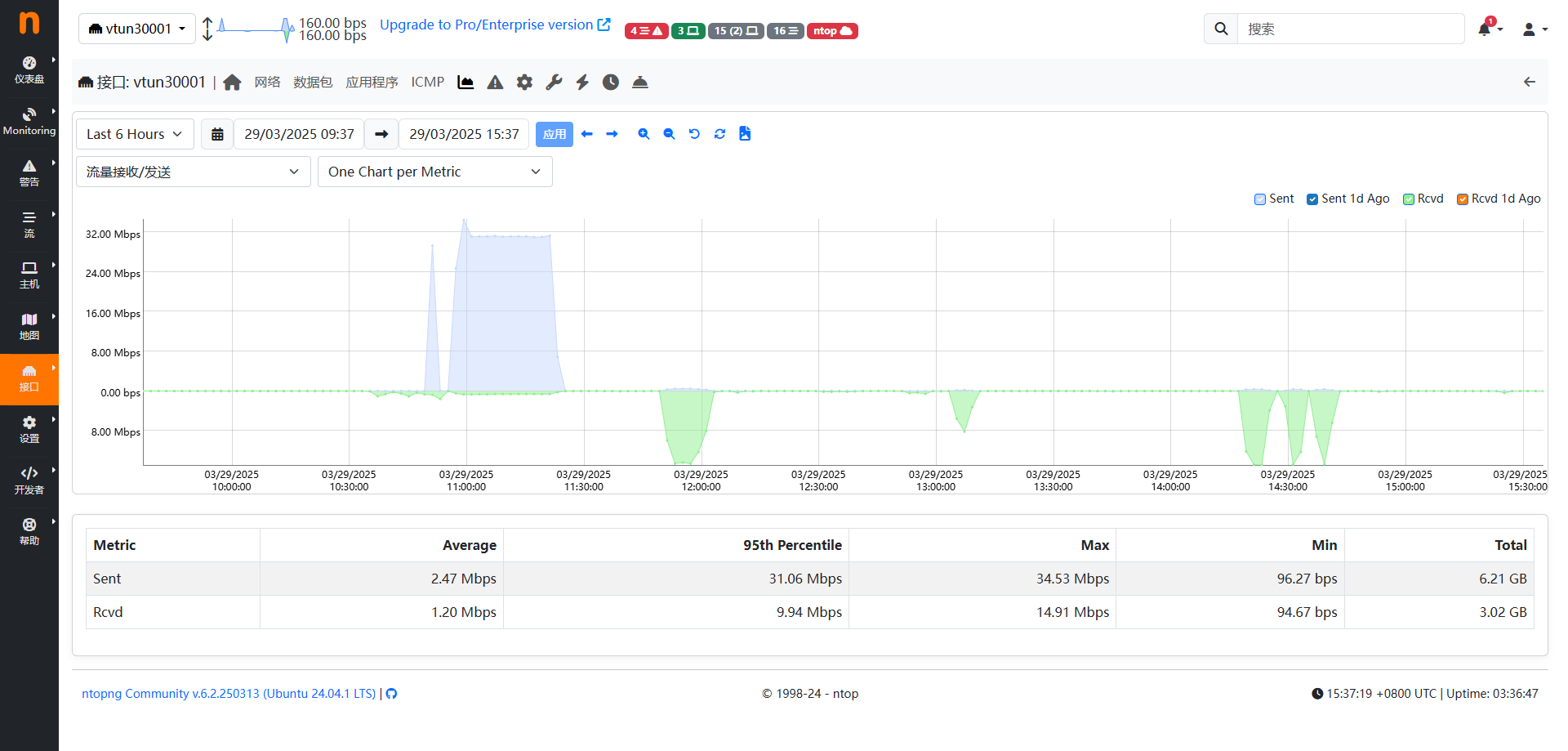Refresh the chart data

click(x=719, y=134)
